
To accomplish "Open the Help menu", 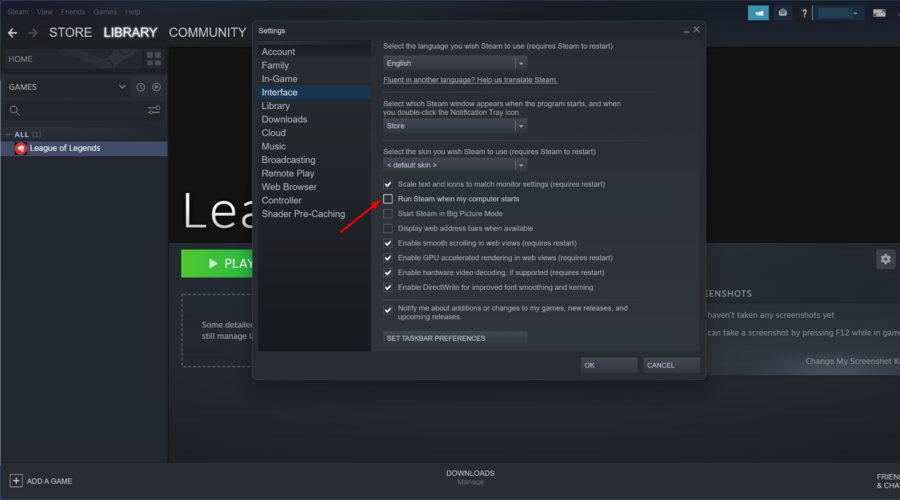I will [133, 11].
